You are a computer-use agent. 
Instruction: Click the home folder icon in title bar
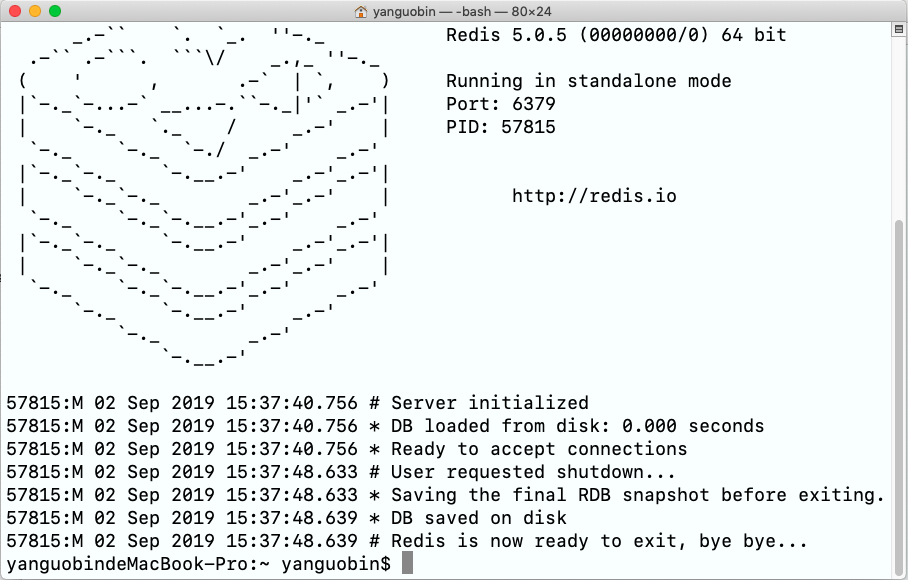point(361,12)
